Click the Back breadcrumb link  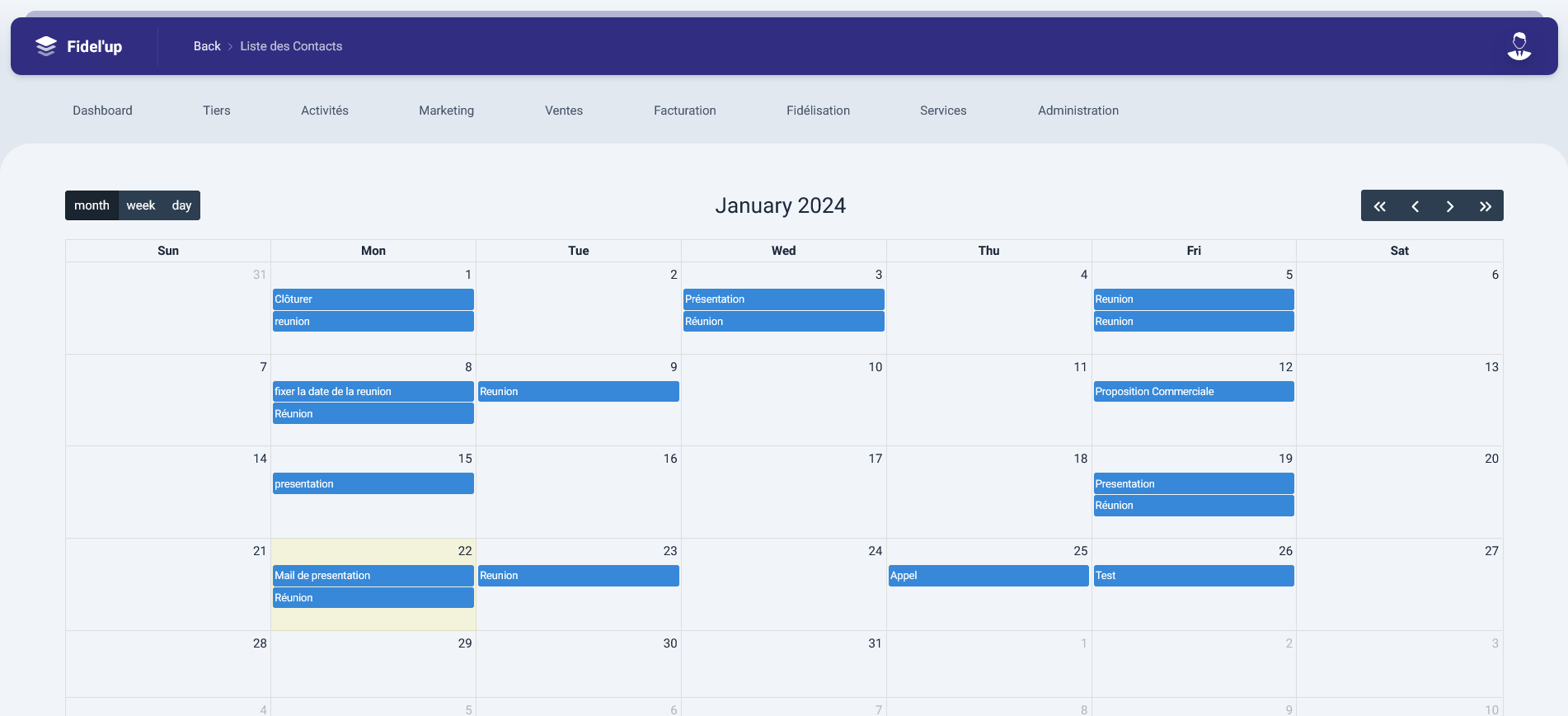pyautogui.click(x=207, y=46)
